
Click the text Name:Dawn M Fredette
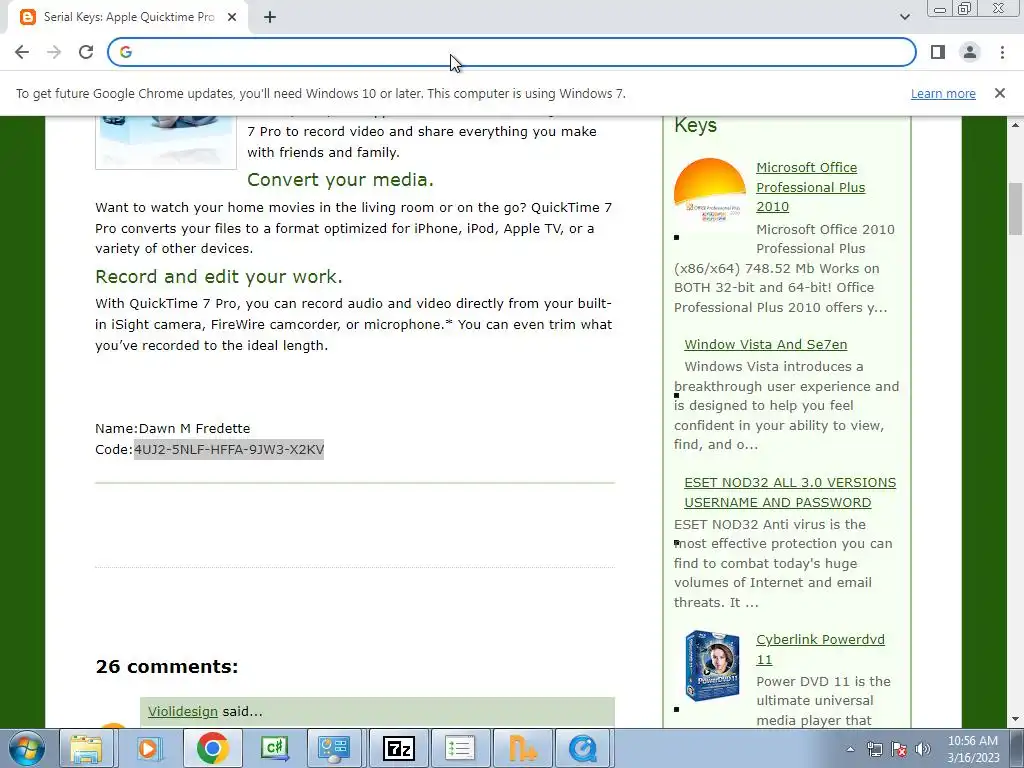click(x=172, y=428)
